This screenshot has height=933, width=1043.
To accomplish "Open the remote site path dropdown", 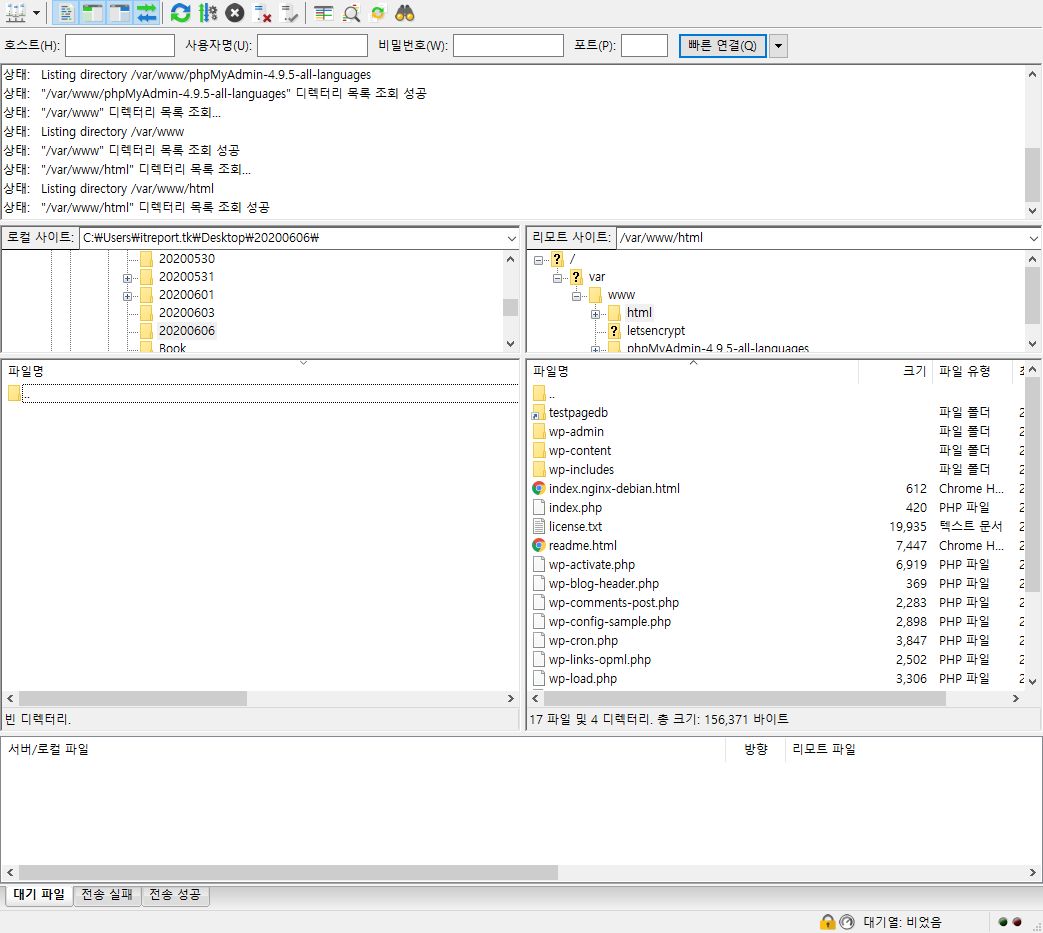I will point(1033,238).
